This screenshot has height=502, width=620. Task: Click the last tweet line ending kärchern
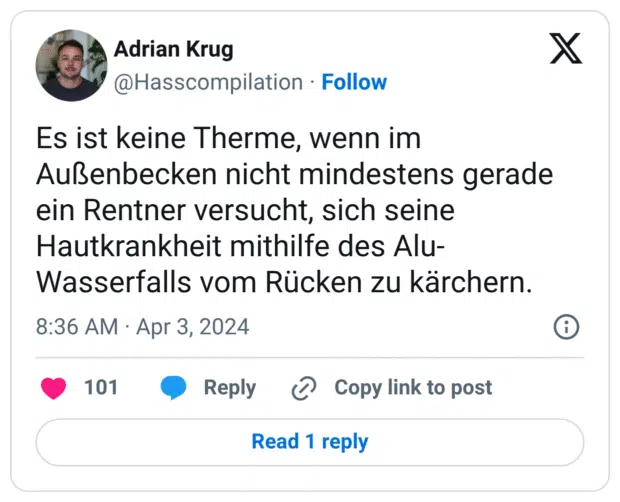pos(282,282)
